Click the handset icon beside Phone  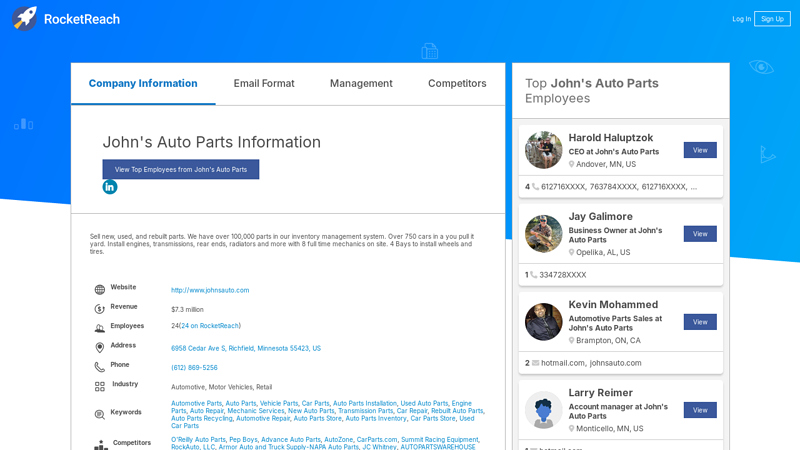(x=99, y=367)
